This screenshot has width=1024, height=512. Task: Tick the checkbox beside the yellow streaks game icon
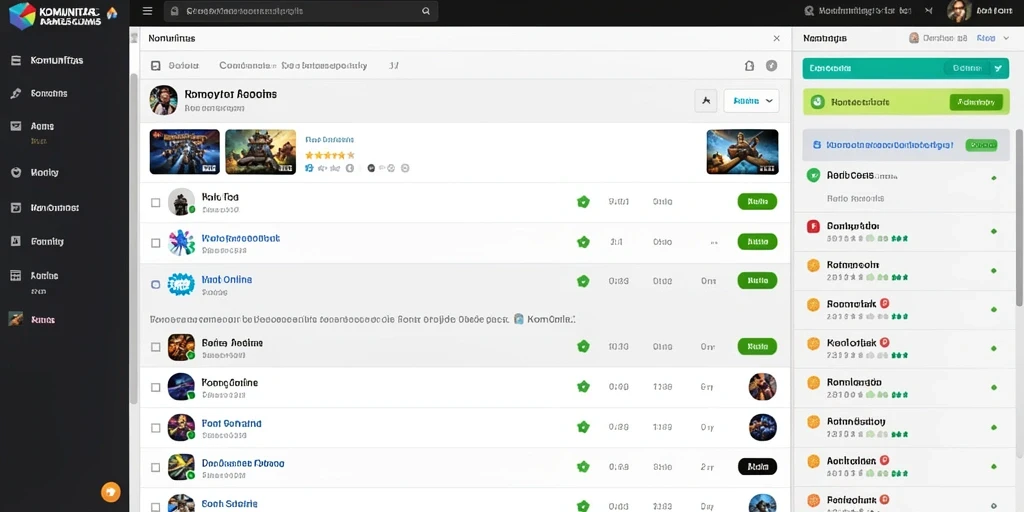pyautogui.click(x=155, y=468)
